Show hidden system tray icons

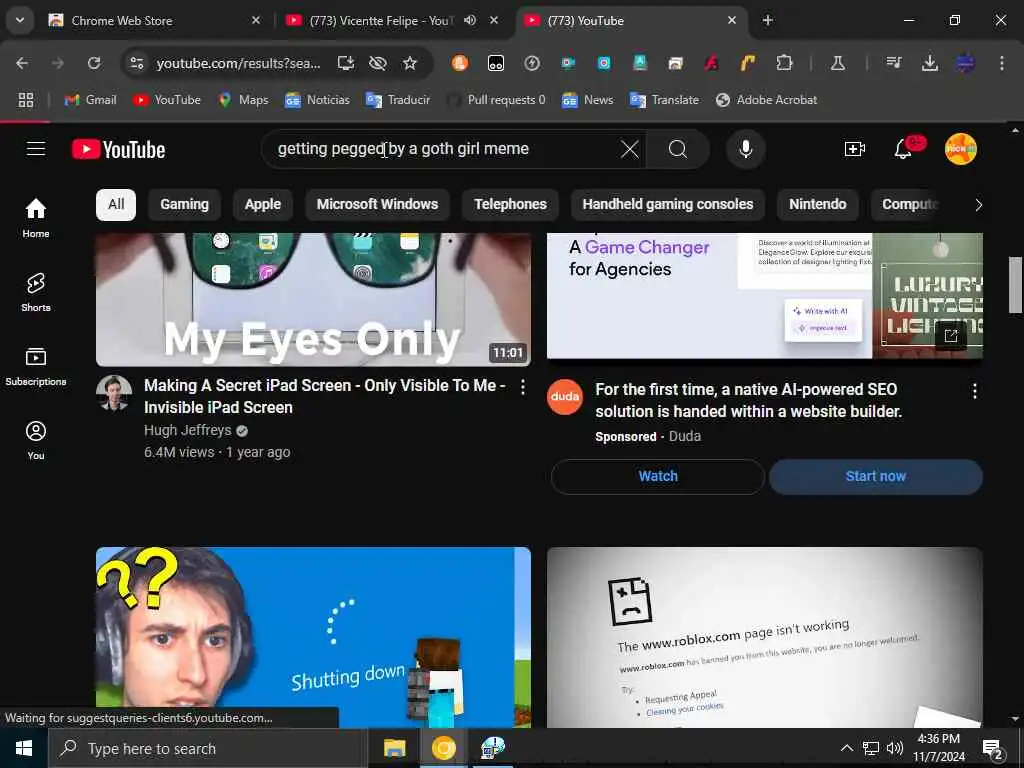[846, 748]
